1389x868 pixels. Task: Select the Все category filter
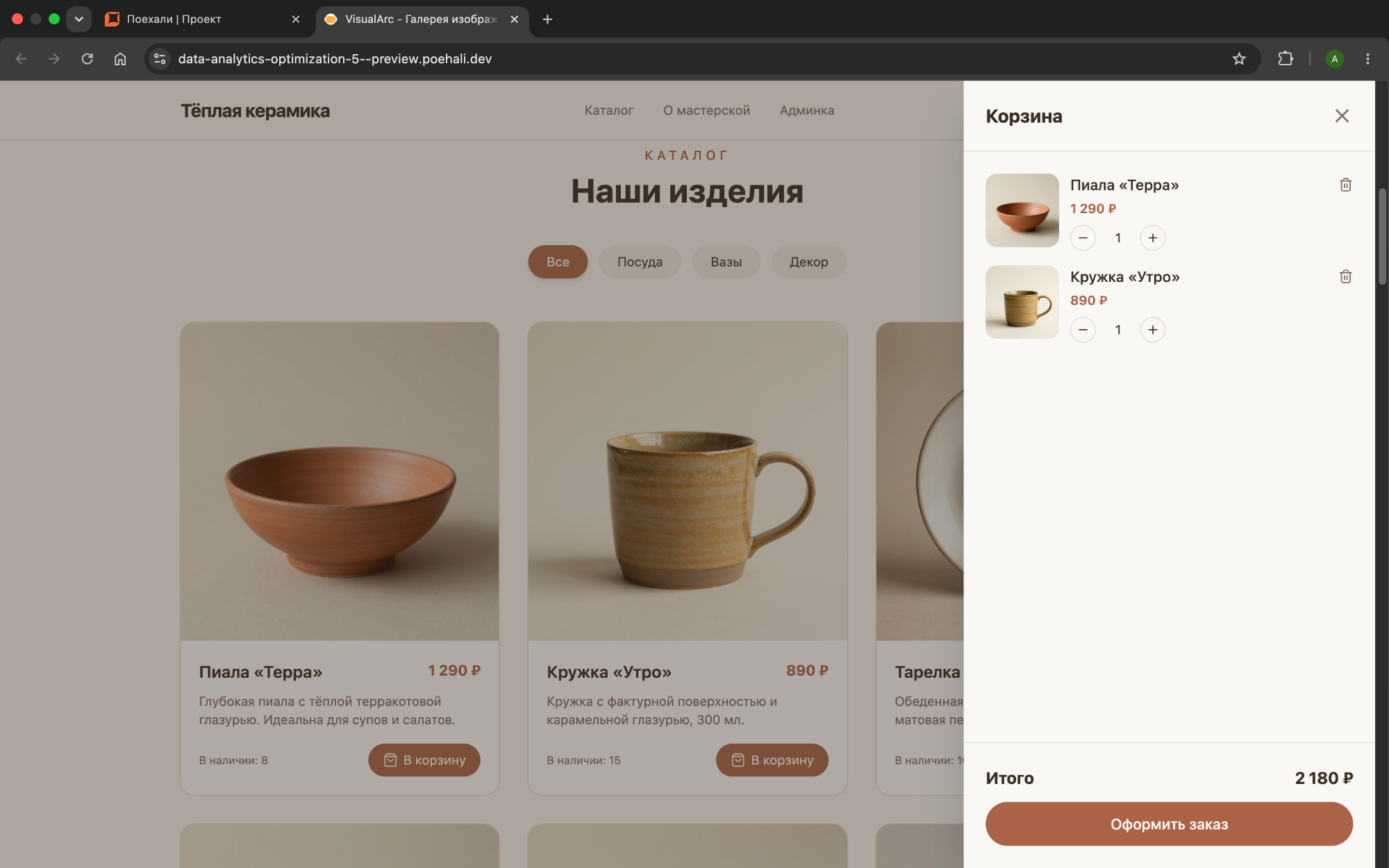pos(558,262)
